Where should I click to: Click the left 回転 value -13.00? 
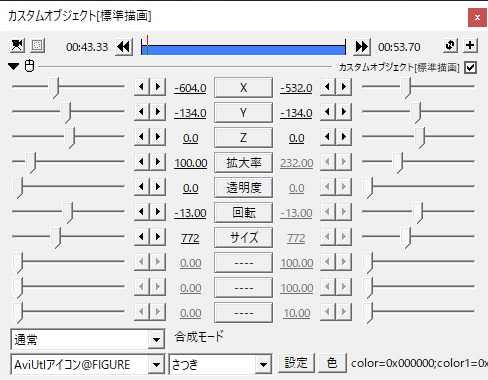click(x=190, y=213)
